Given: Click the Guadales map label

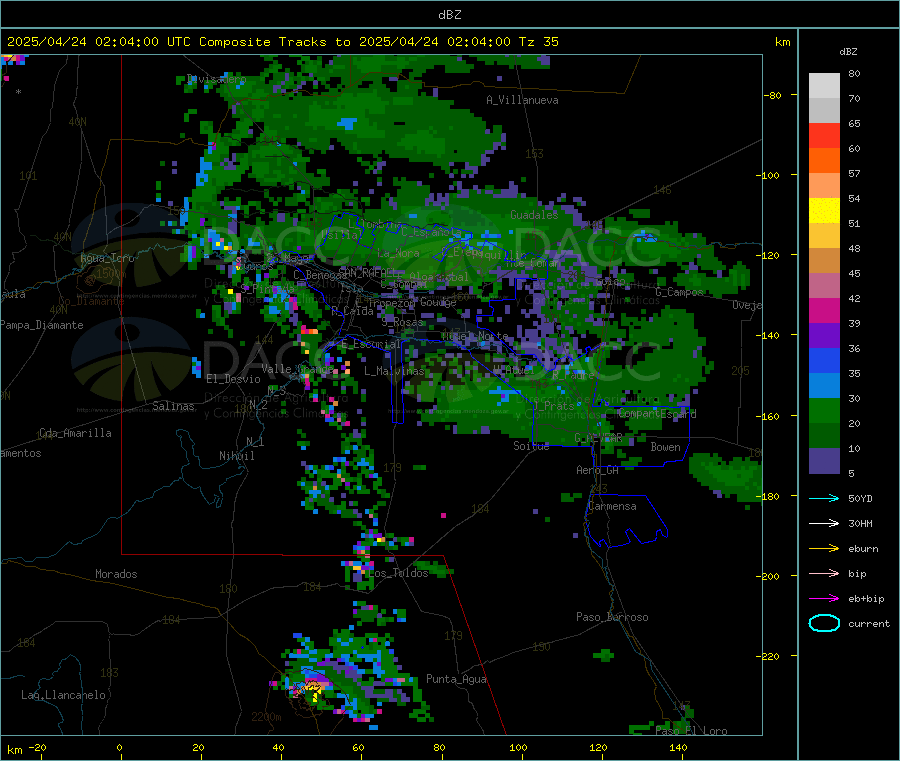Looking at the screenshot, I should coord(534,215).
